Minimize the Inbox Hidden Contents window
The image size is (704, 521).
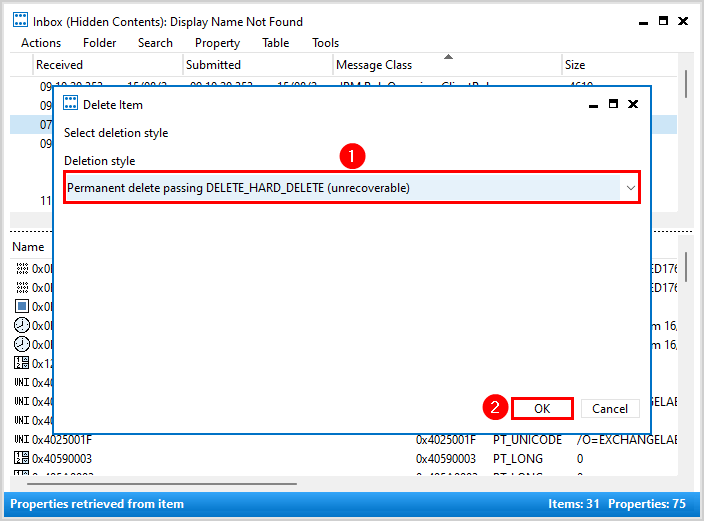pos(643,23)
